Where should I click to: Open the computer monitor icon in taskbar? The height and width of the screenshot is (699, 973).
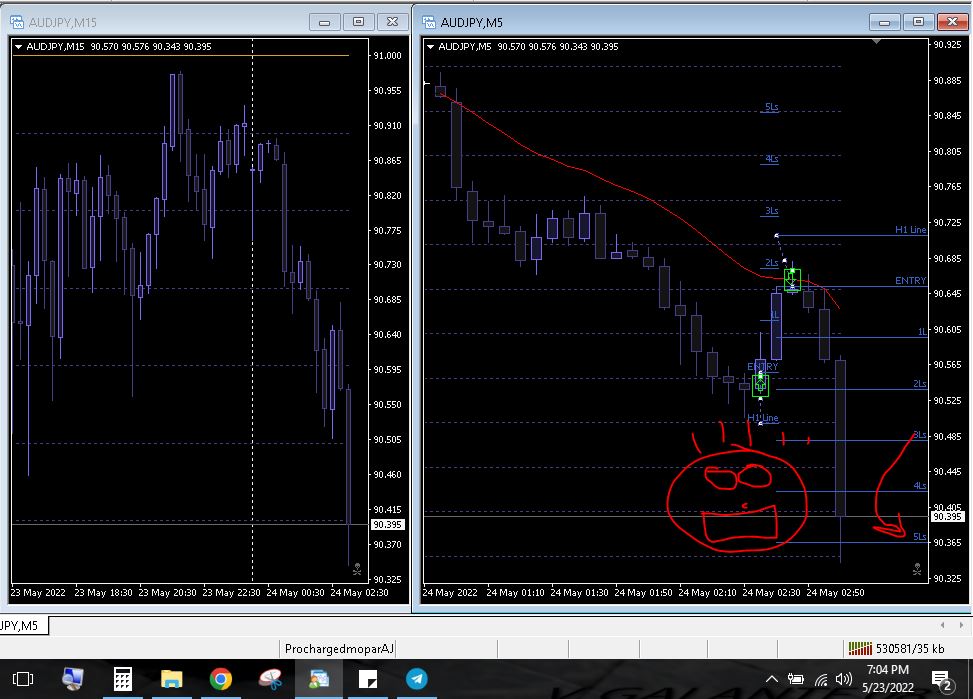pos(73,679)
